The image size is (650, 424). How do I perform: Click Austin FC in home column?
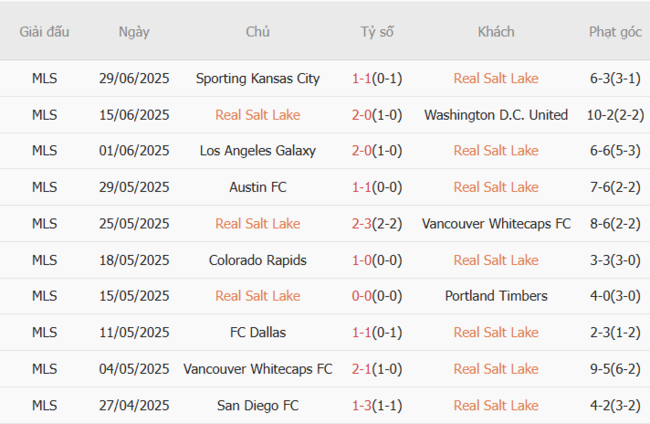pyautogui.click(x=258, y=187)
